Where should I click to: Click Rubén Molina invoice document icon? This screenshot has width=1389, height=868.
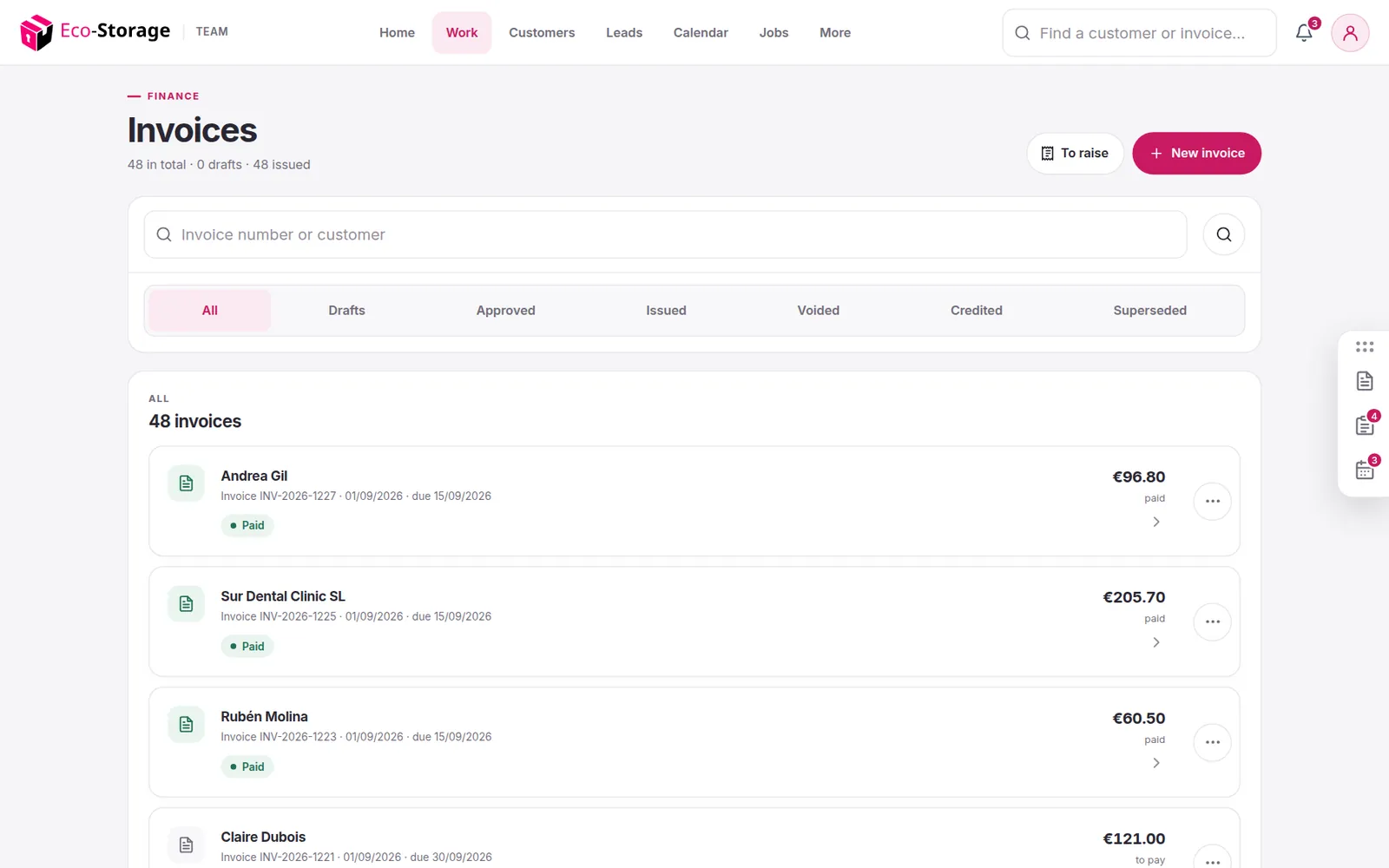click(x=186, y=725)
